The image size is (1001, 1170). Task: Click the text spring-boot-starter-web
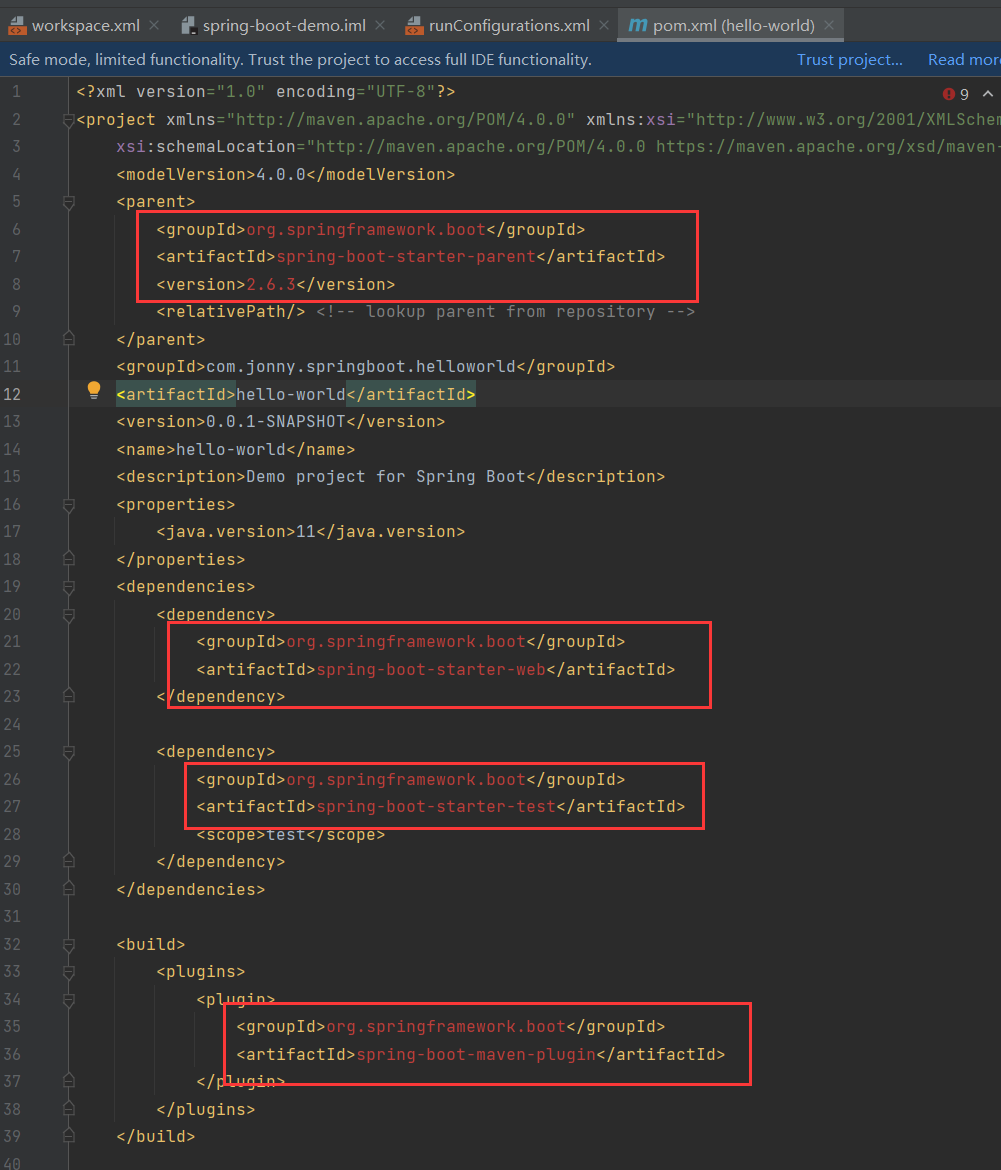pyautogui.click(x=431, y=669)
